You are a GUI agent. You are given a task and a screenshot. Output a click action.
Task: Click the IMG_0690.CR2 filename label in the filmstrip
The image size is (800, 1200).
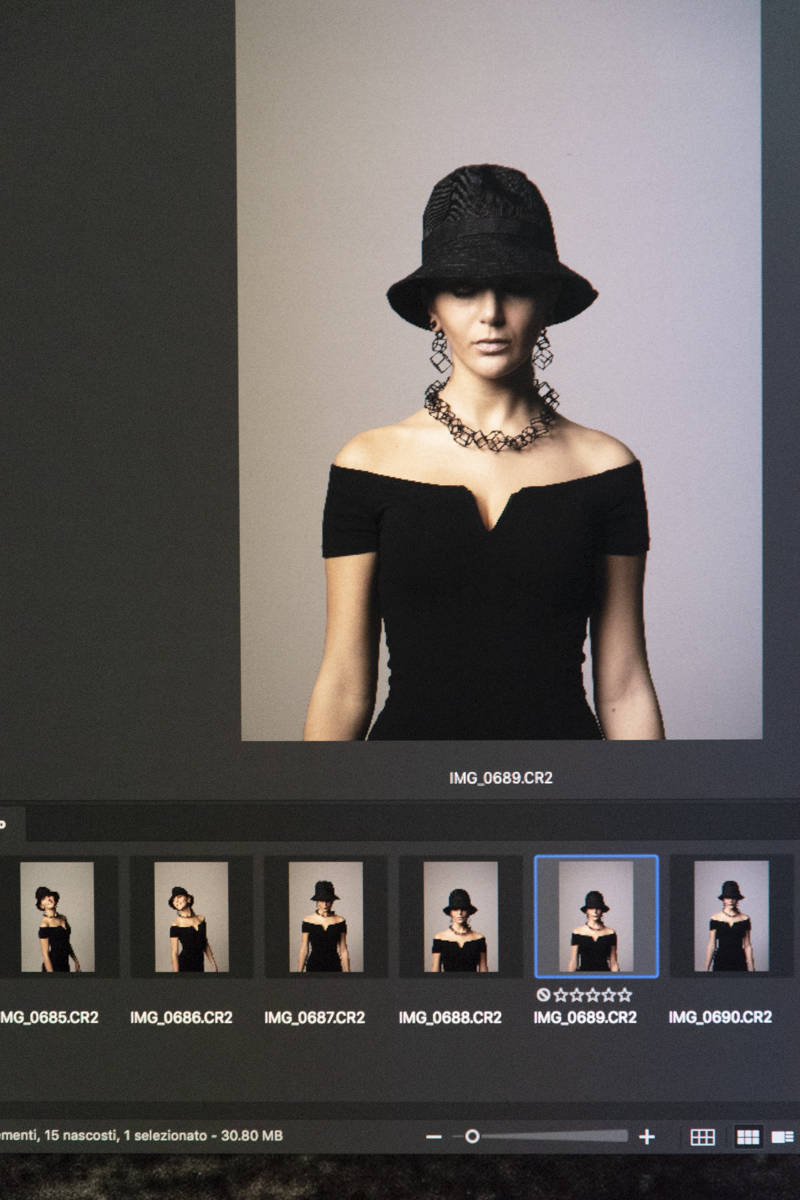tap(720, 1017)
